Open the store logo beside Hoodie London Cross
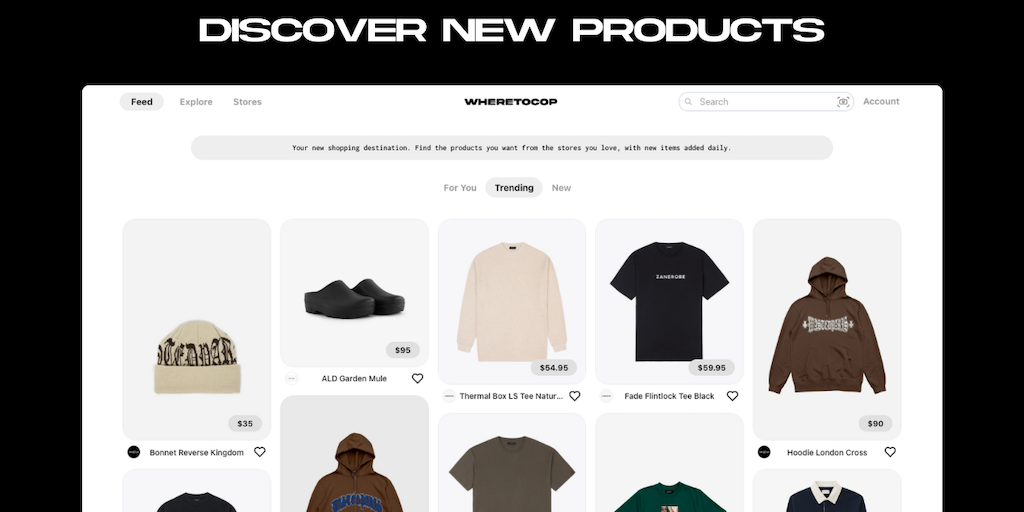Image resolution: width=1024 pixels, height=512 pixels. pos(764,452)
